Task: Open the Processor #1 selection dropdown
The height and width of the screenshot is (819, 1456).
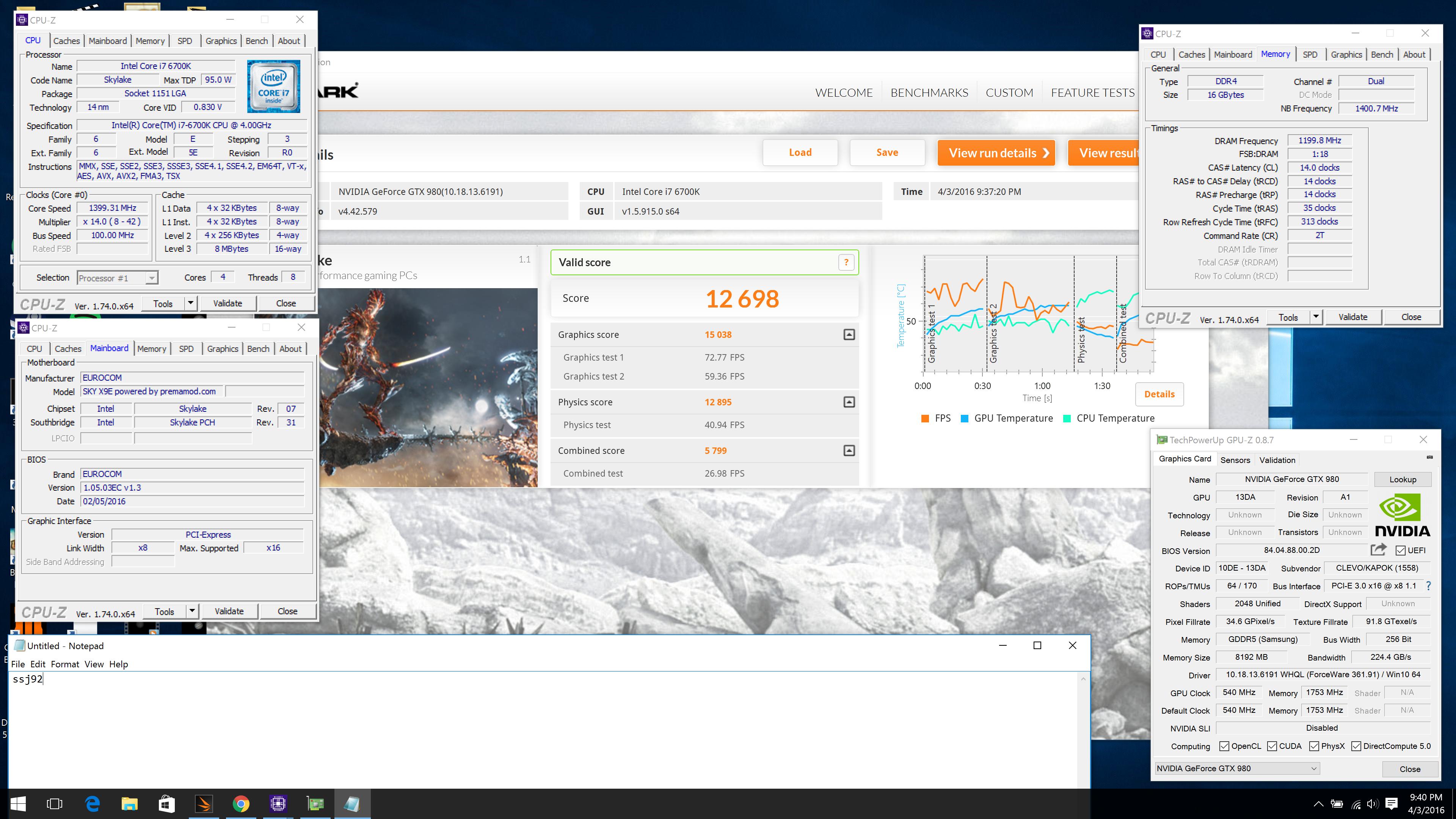Action: tap(118, 278)
